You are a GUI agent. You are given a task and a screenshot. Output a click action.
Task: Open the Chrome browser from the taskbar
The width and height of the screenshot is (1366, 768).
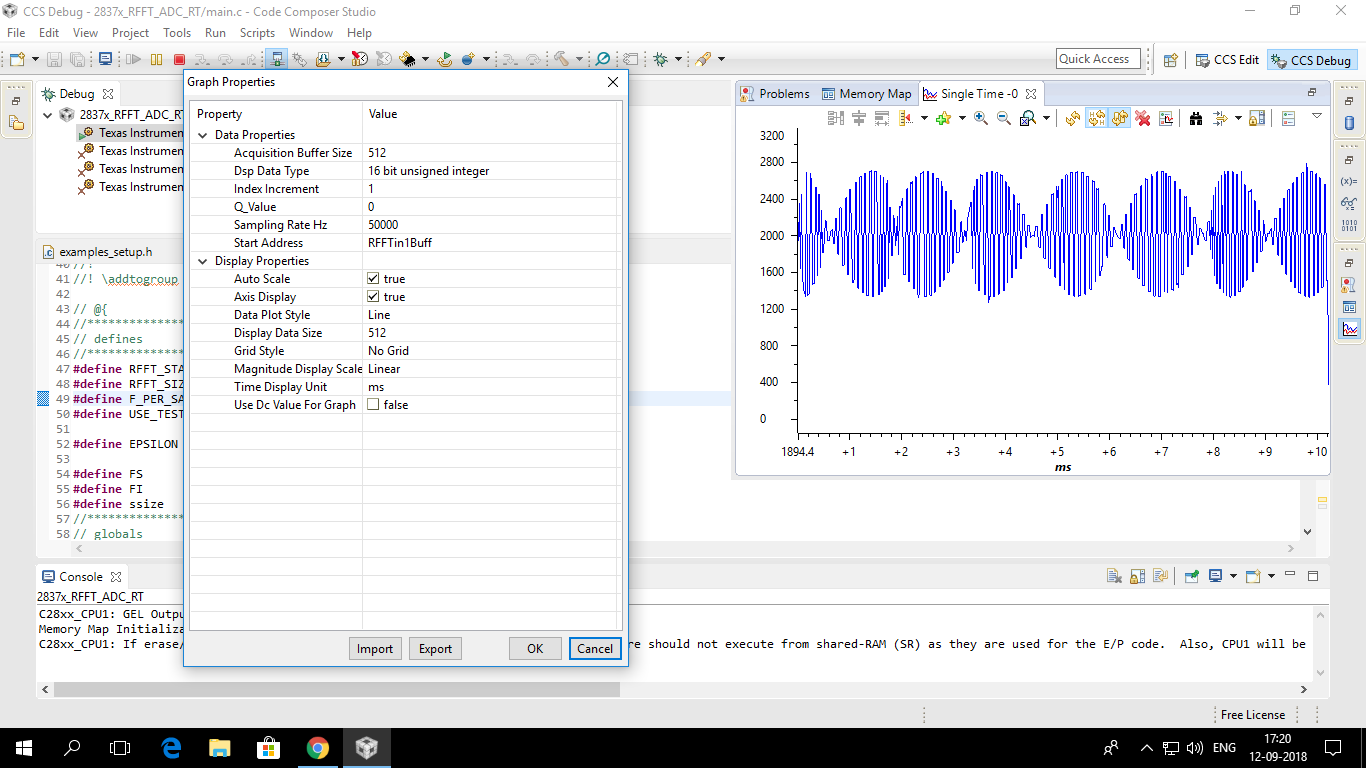pos(318,747)
